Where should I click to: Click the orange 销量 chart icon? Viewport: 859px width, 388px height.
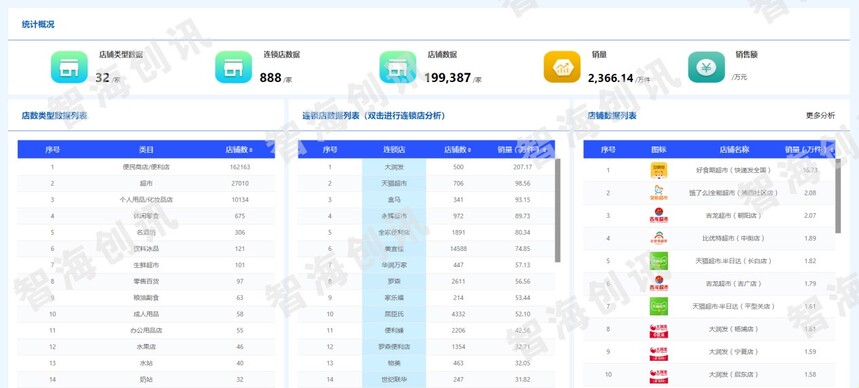(562, 67)
